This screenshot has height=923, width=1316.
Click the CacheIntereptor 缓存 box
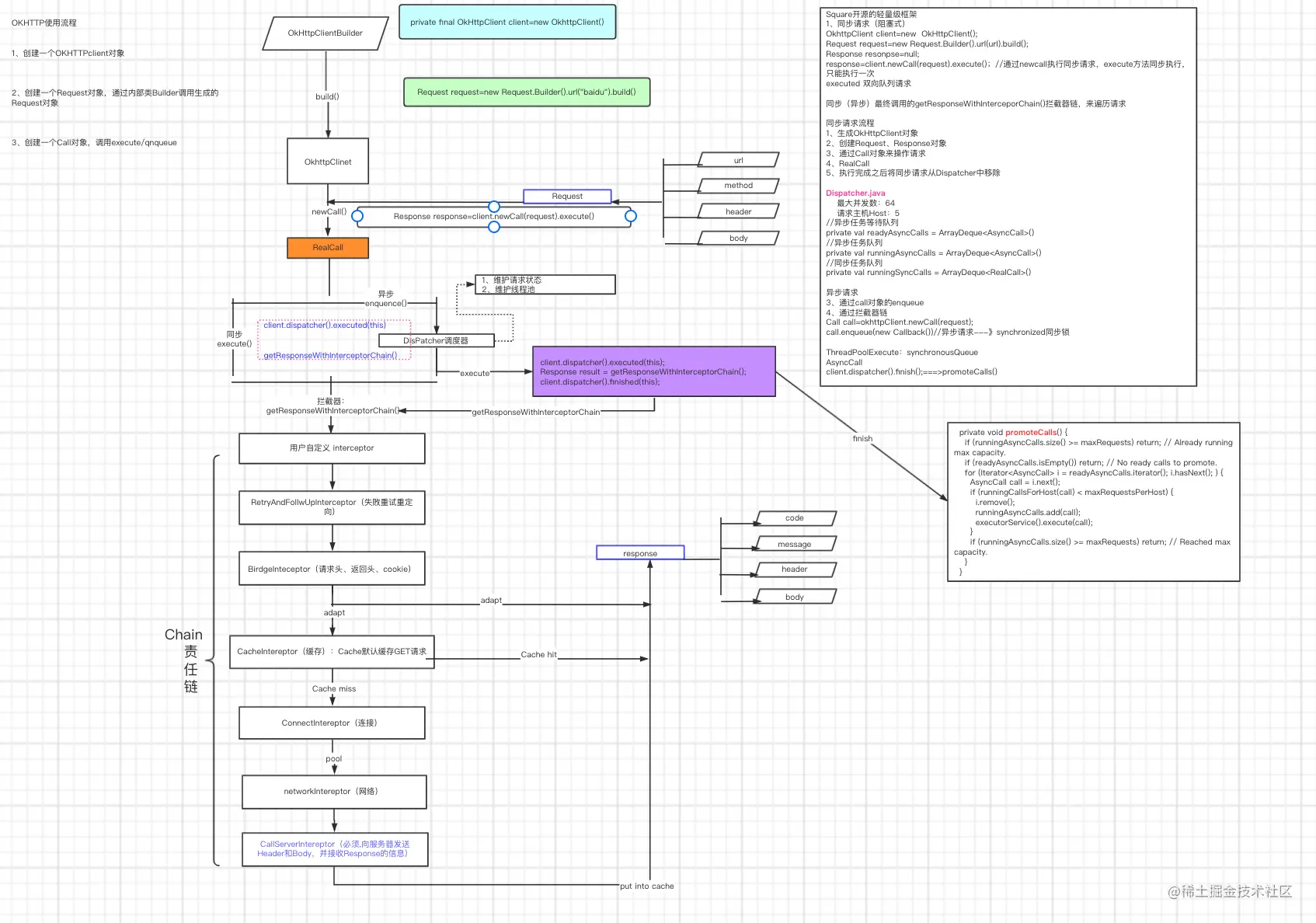tap(332, 652)
